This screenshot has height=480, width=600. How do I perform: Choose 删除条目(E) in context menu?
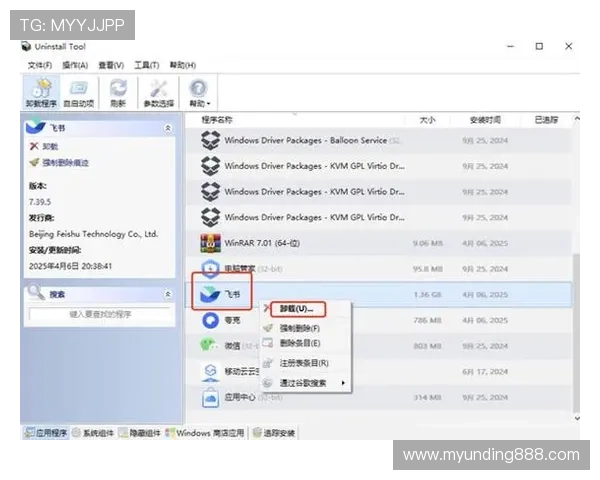point(300,343)
